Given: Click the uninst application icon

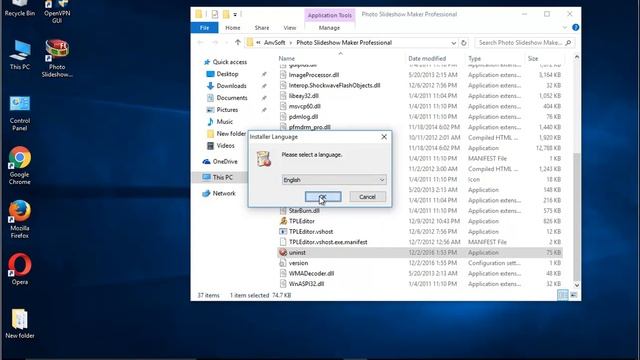Looking at the screenshot, I should (x=283, y=252).
